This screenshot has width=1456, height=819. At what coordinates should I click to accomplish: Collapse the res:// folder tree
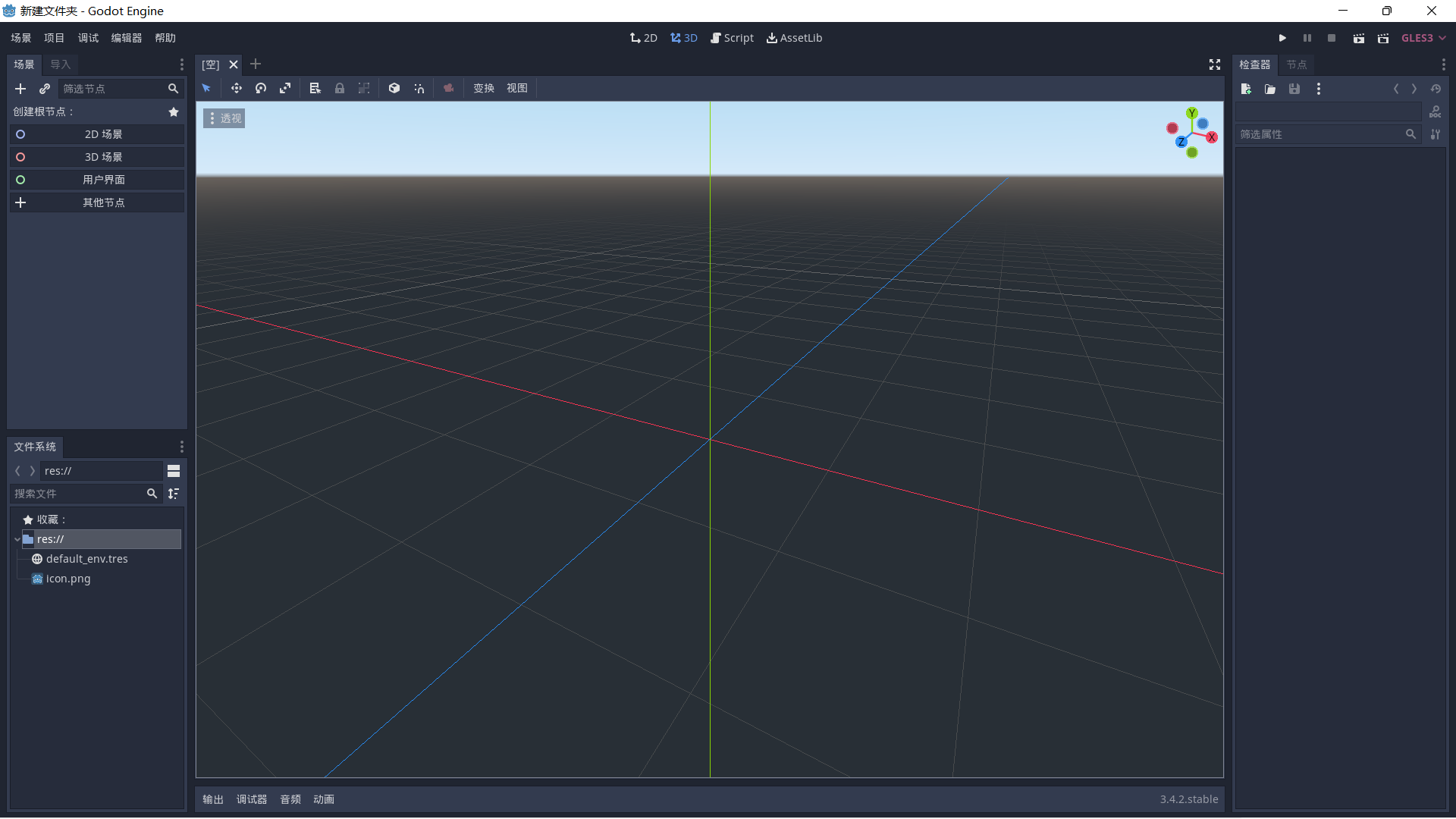[x=17, y=539]
